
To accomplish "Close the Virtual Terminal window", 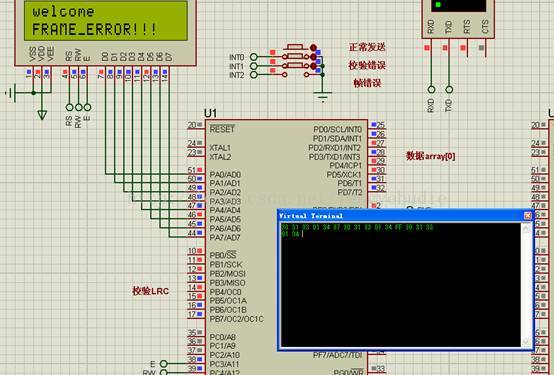I will (528, 216).
